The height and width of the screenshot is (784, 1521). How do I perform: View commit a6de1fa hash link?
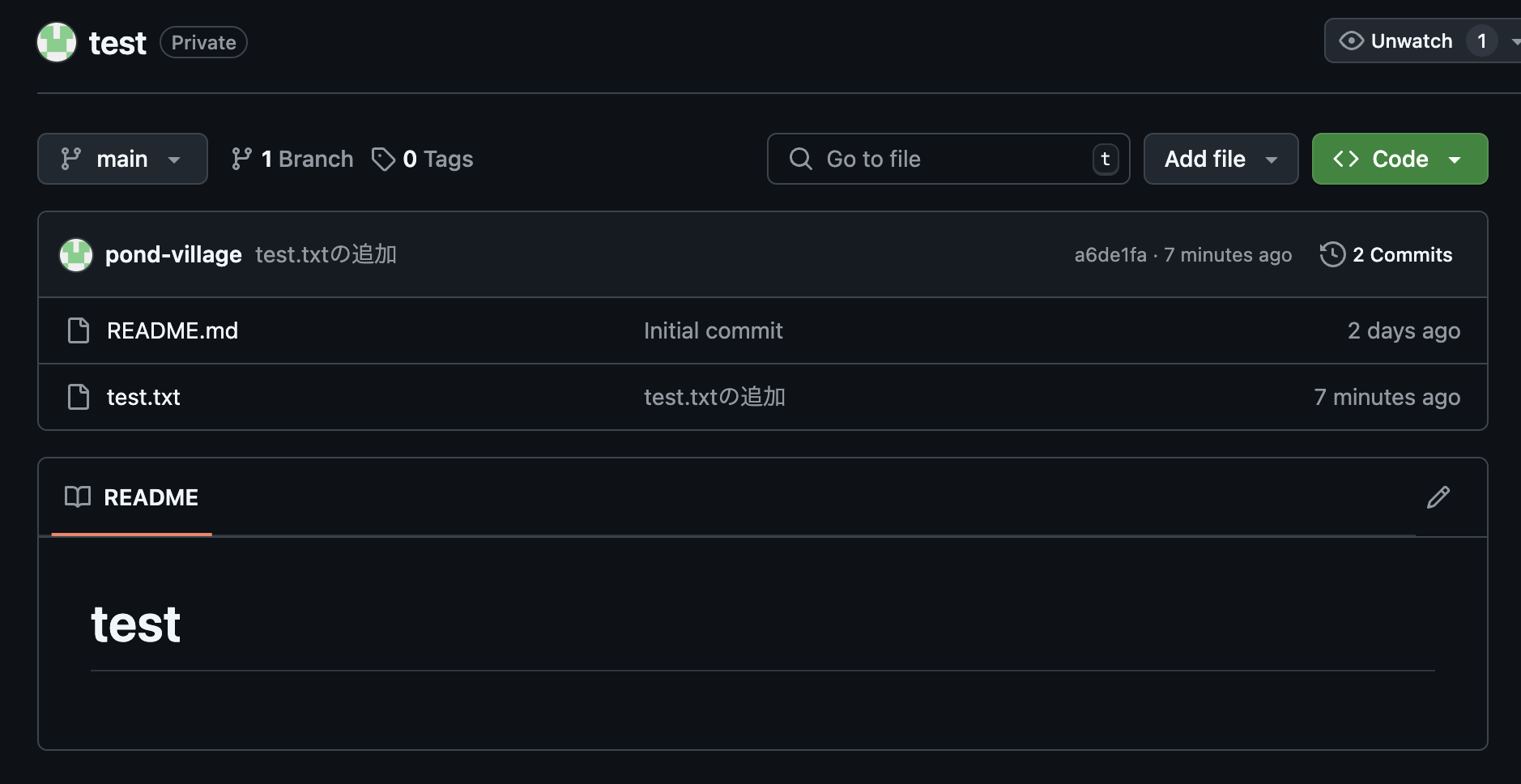click(1110, 255)
